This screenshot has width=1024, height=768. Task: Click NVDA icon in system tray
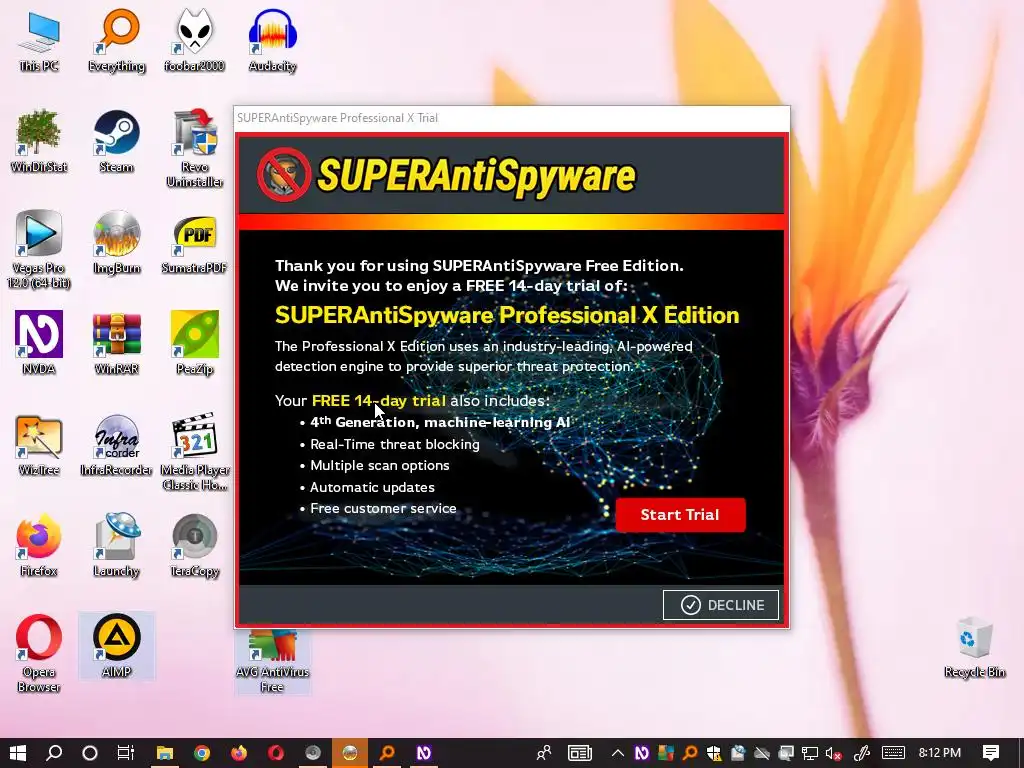(641, 753)
